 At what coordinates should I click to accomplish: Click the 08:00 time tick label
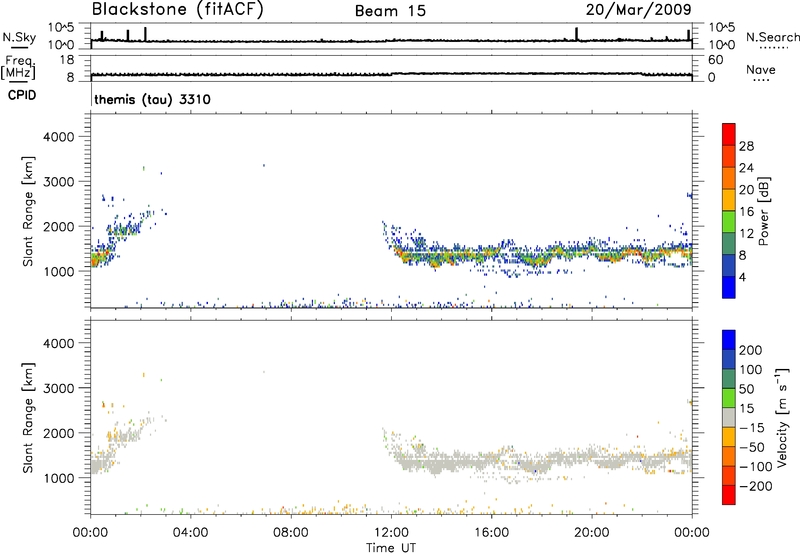(x=291, y=533)
